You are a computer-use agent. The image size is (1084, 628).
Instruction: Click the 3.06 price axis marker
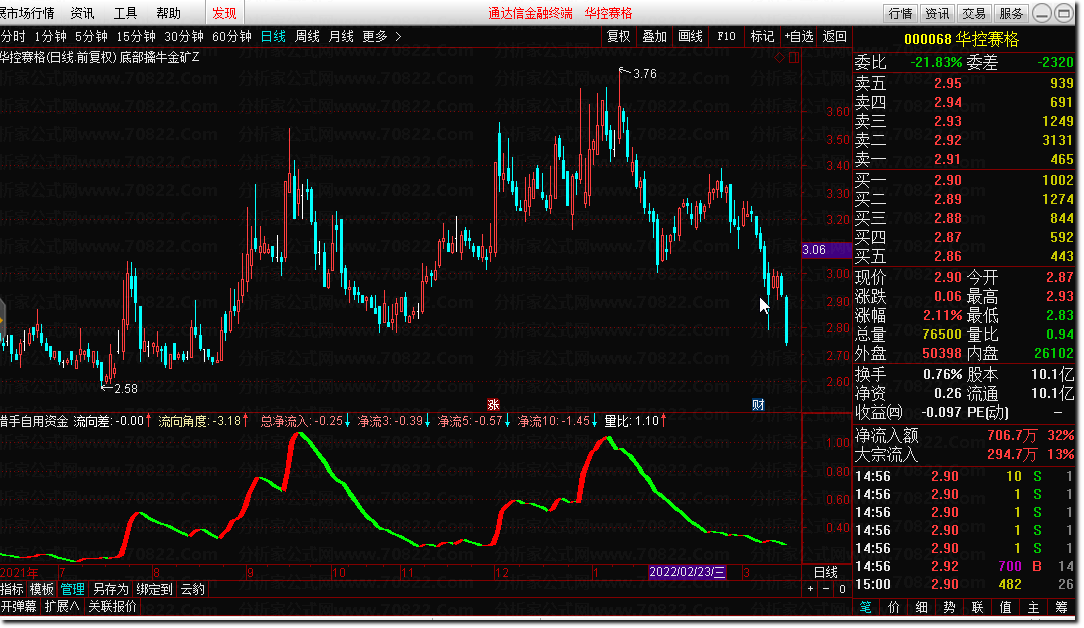tap(826, 250)
